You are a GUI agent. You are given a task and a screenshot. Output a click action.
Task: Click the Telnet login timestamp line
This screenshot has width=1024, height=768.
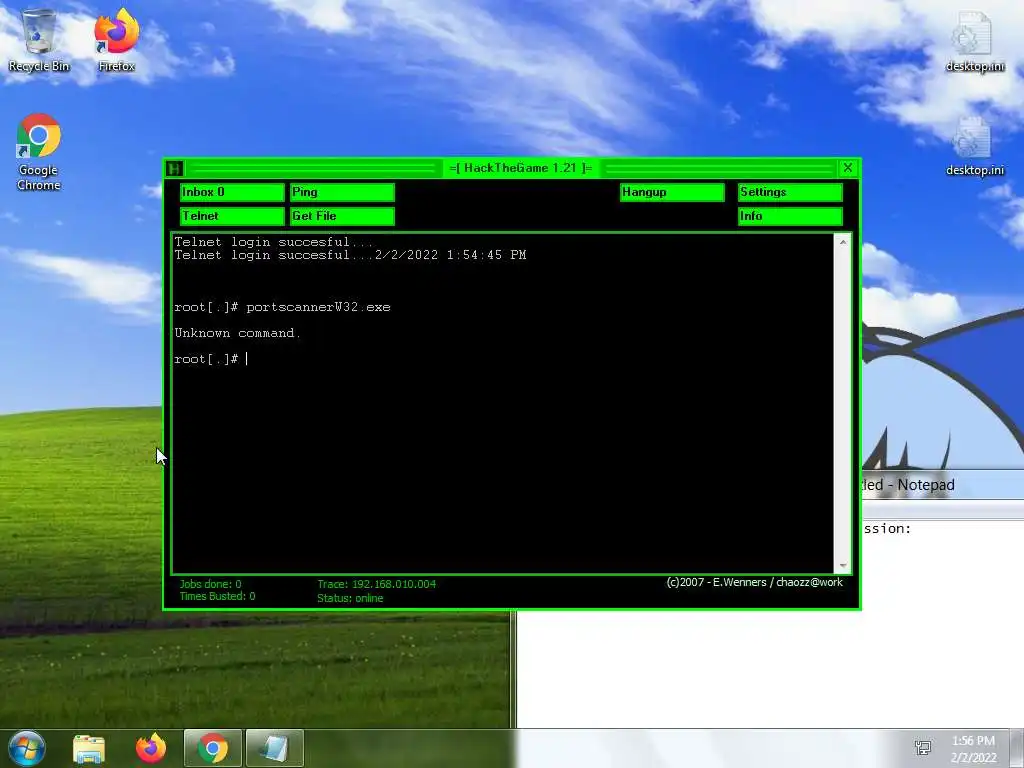tap(350, 255)
